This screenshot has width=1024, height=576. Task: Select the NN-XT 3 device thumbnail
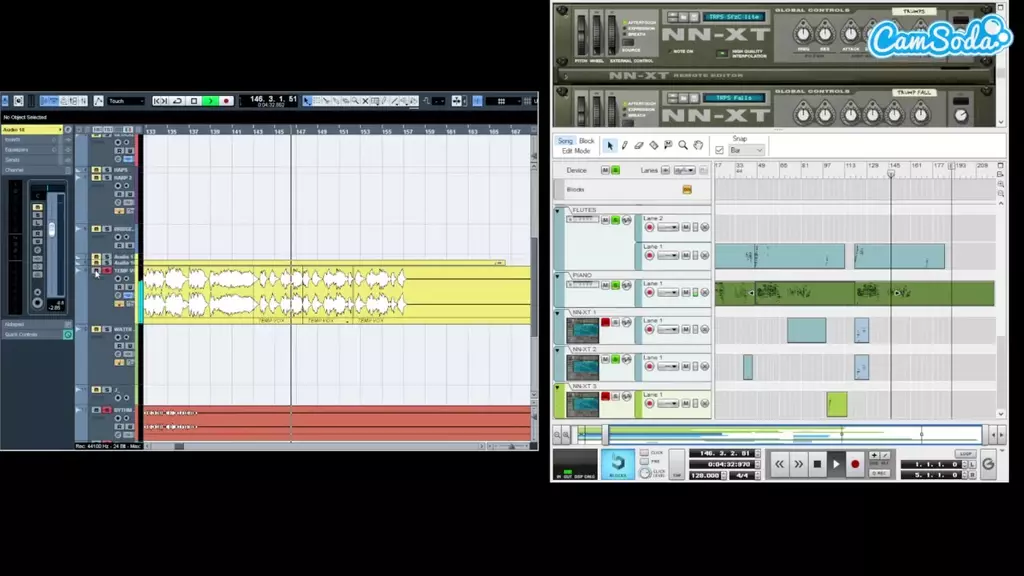[583, 405]
